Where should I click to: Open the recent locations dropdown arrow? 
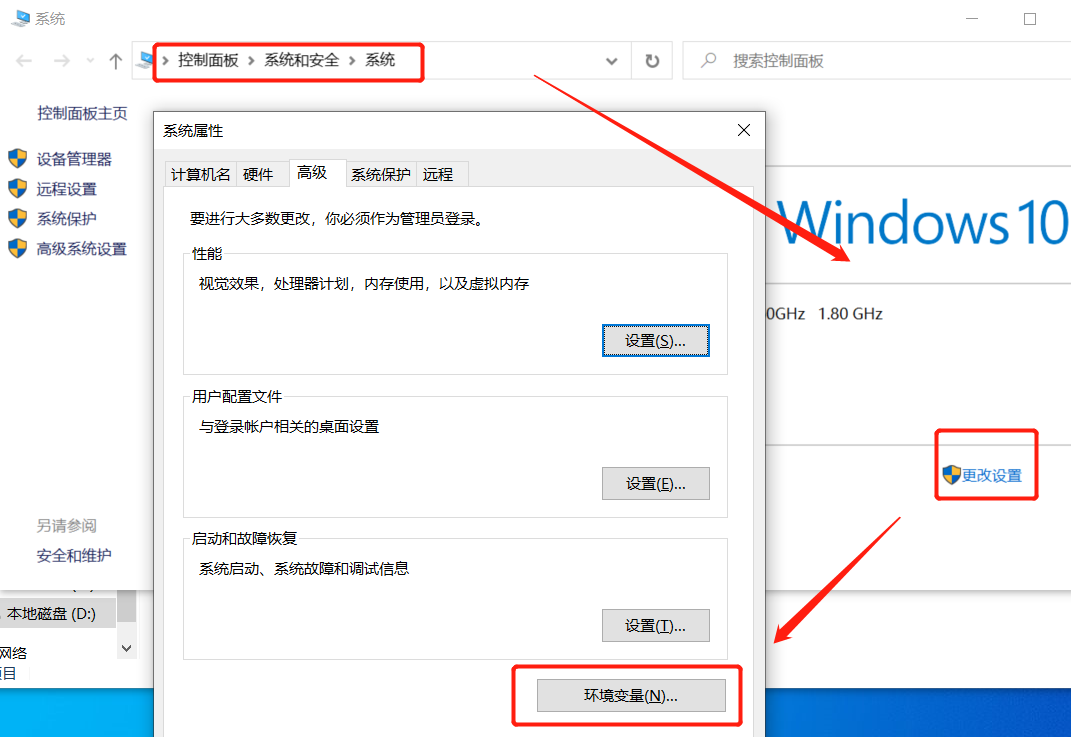[90, 61]
